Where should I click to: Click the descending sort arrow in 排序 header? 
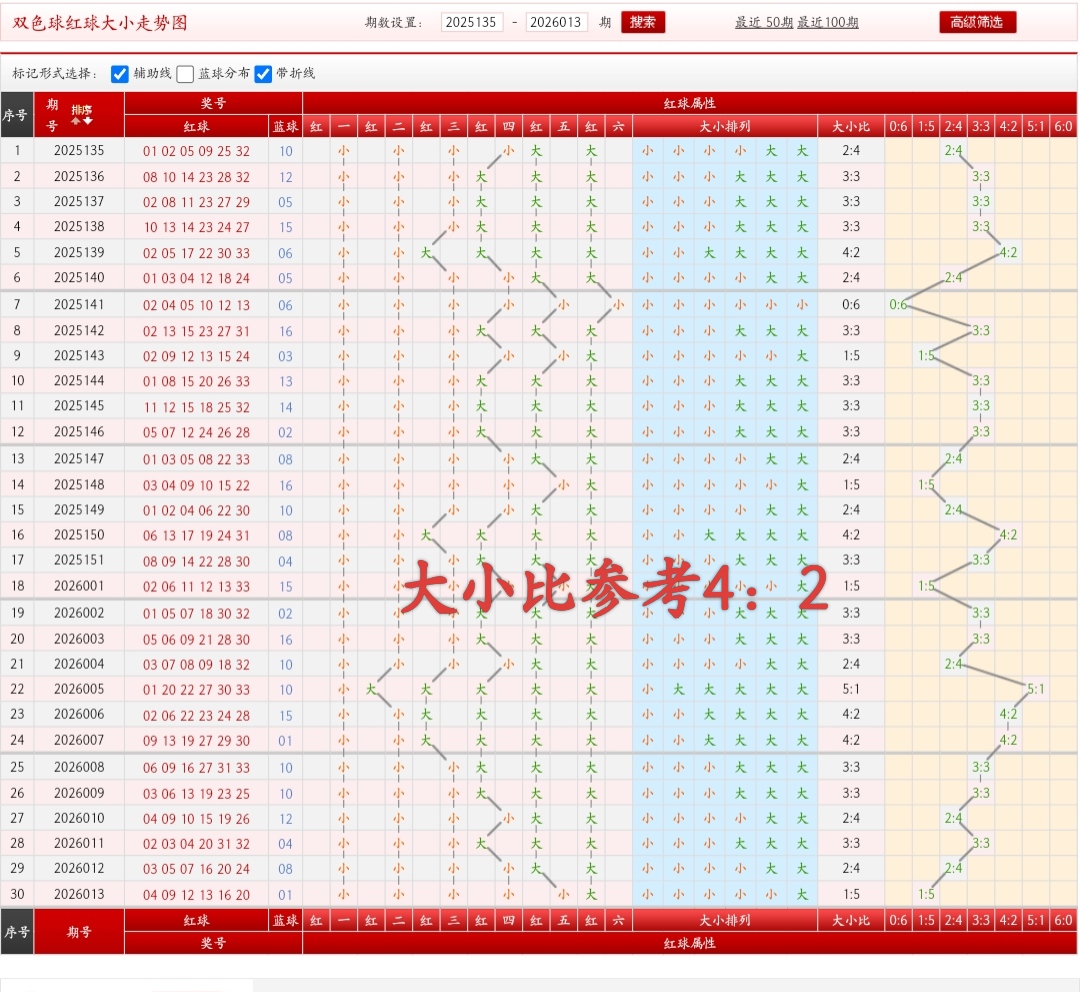click(x=88, y=121)
